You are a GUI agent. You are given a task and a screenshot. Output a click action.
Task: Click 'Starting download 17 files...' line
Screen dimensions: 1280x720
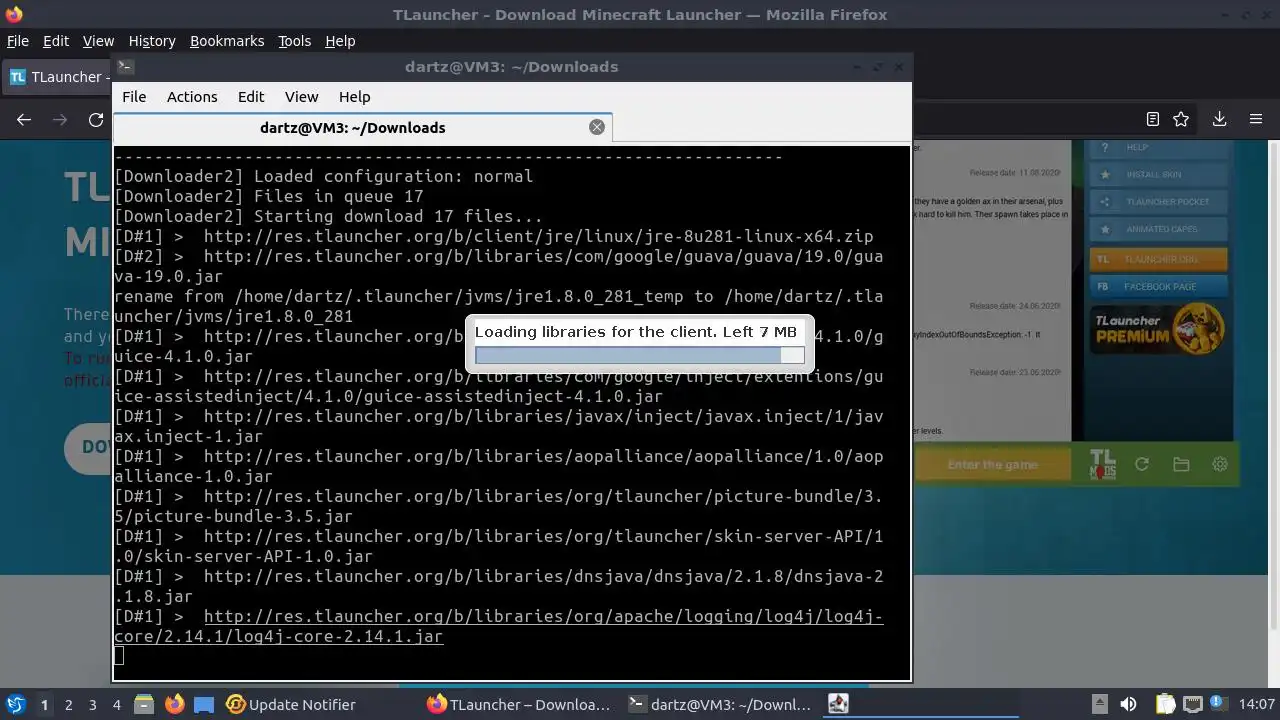(328, 216)
